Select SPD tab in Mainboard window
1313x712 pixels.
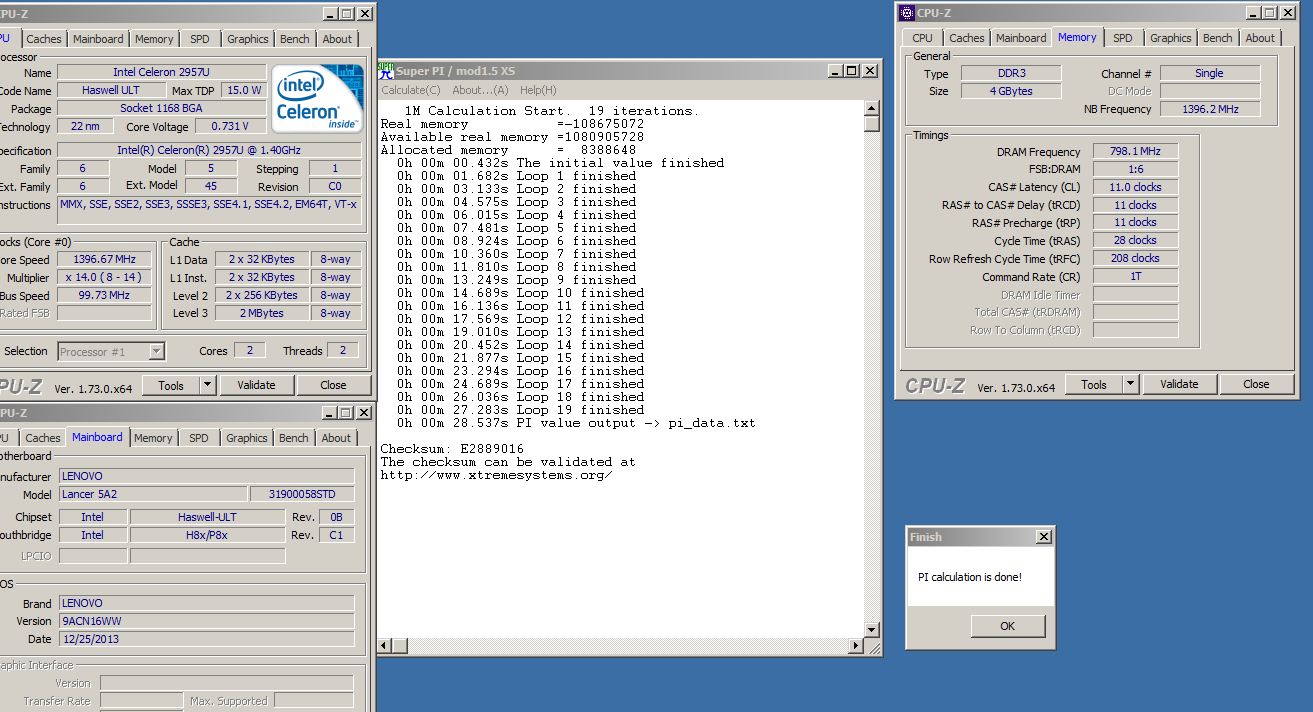point(199,438)
